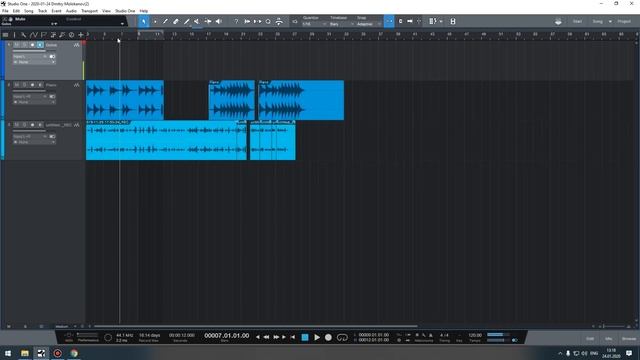The image size is (640, 360).
Task: Click the plus Add Tracks icon
Action: click(81, 35)
